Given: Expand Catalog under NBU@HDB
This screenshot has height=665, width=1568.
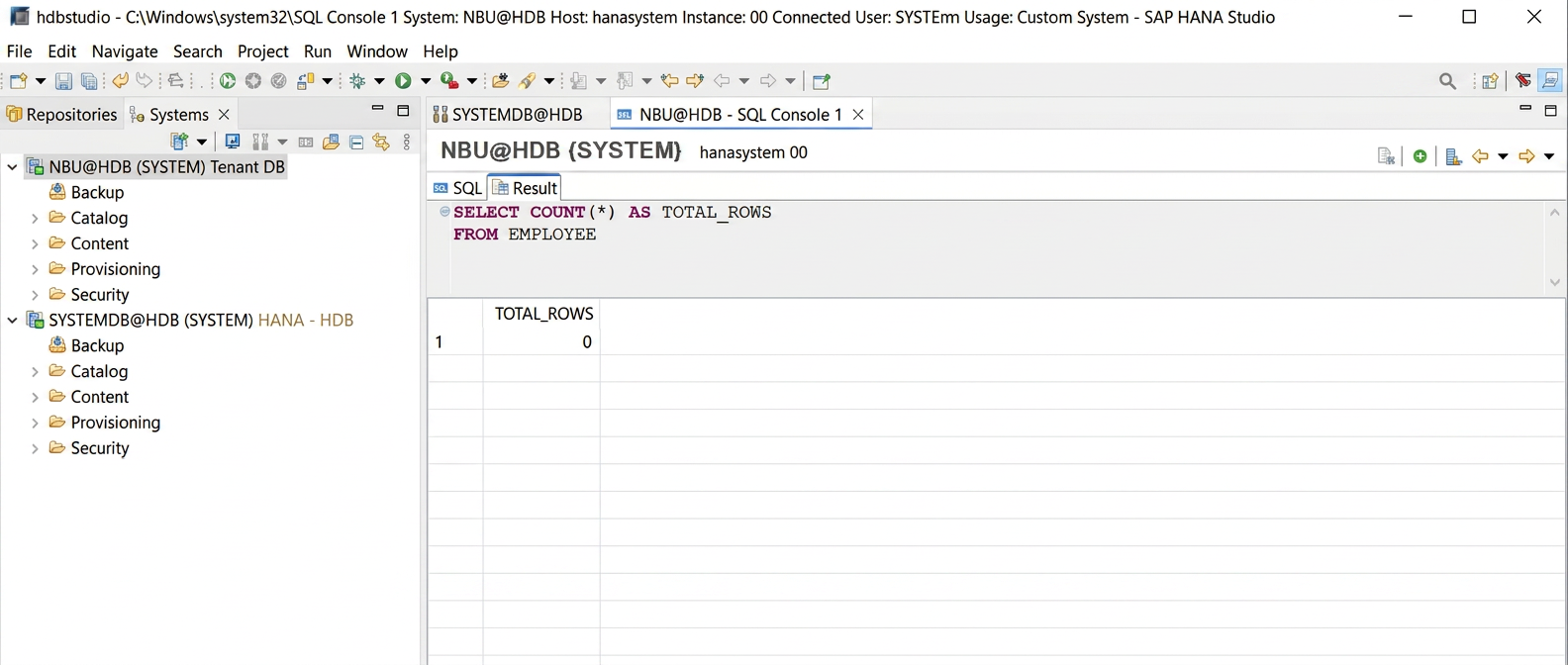Looking at the screenshot, I should point(35,218).
